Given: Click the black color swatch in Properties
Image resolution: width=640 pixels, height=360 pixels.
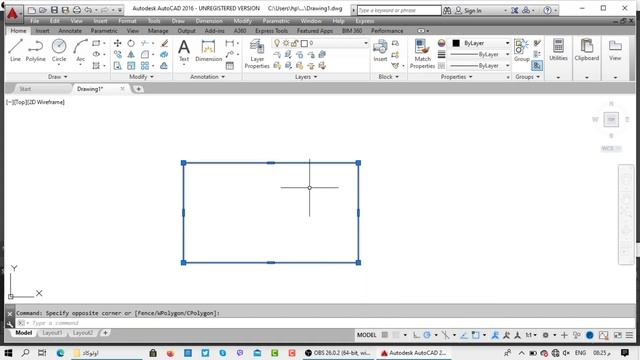Looking at the screenshot, I should pyautogui.click(x=456, y=43).
